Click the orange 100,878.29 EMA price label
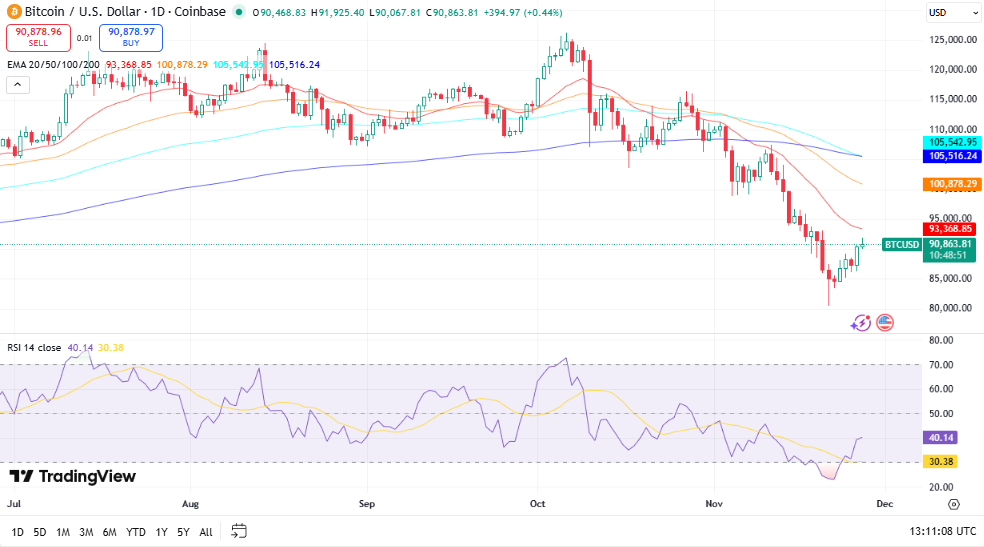984x547 pixels. click(x=952, y=184)
